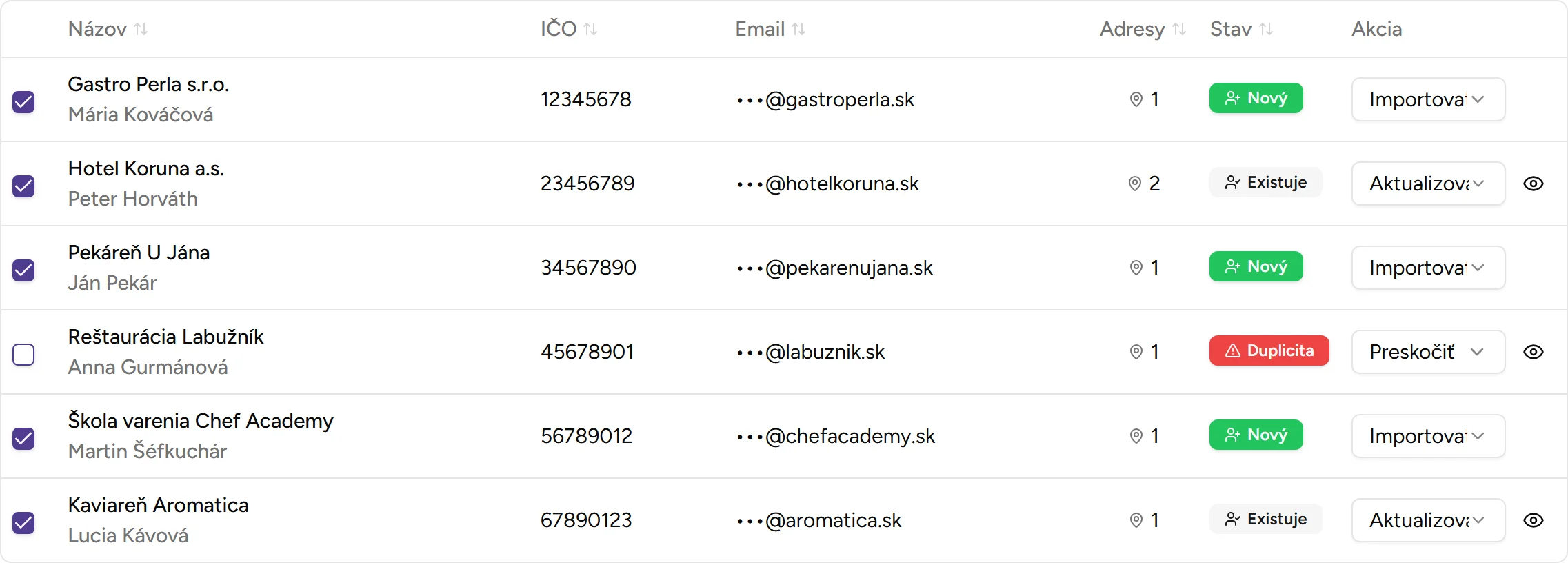Click the sort icon beside Email header
Image resolution: width=1568 pixels, height=563 pixels.
tap(798, 29)
